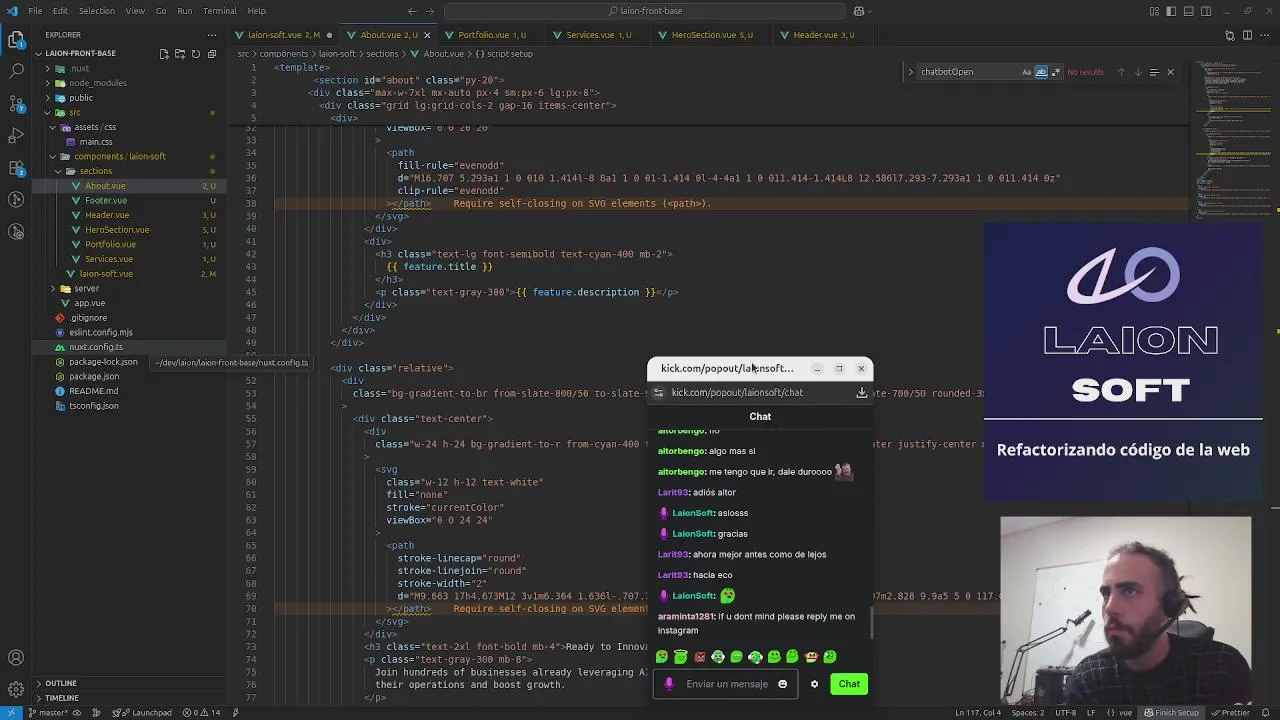Toggle Match Whole Word in find widget
This screenshot has width=1280, height=720.
[1041, 72]
